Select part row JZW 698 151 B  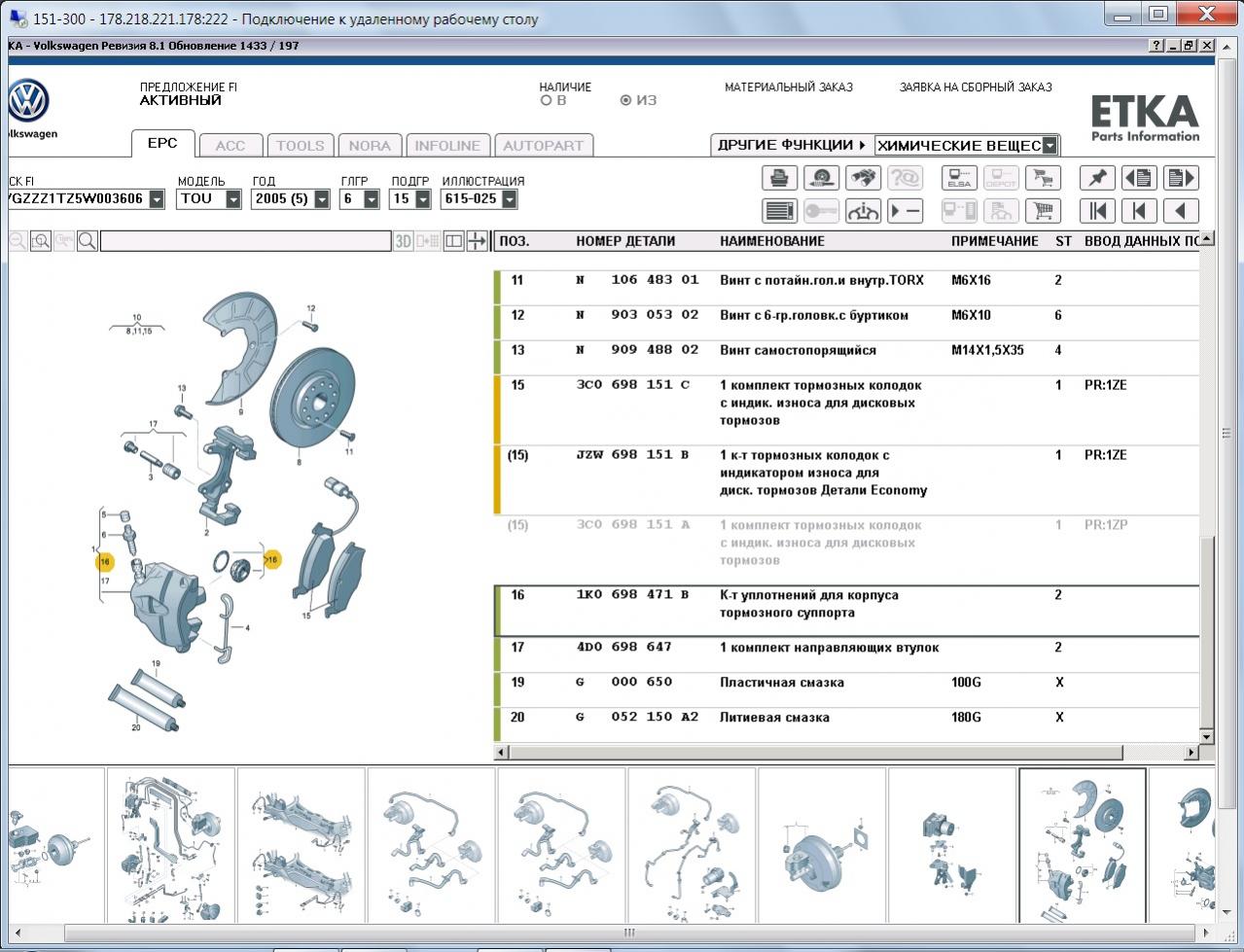[847, 480]
